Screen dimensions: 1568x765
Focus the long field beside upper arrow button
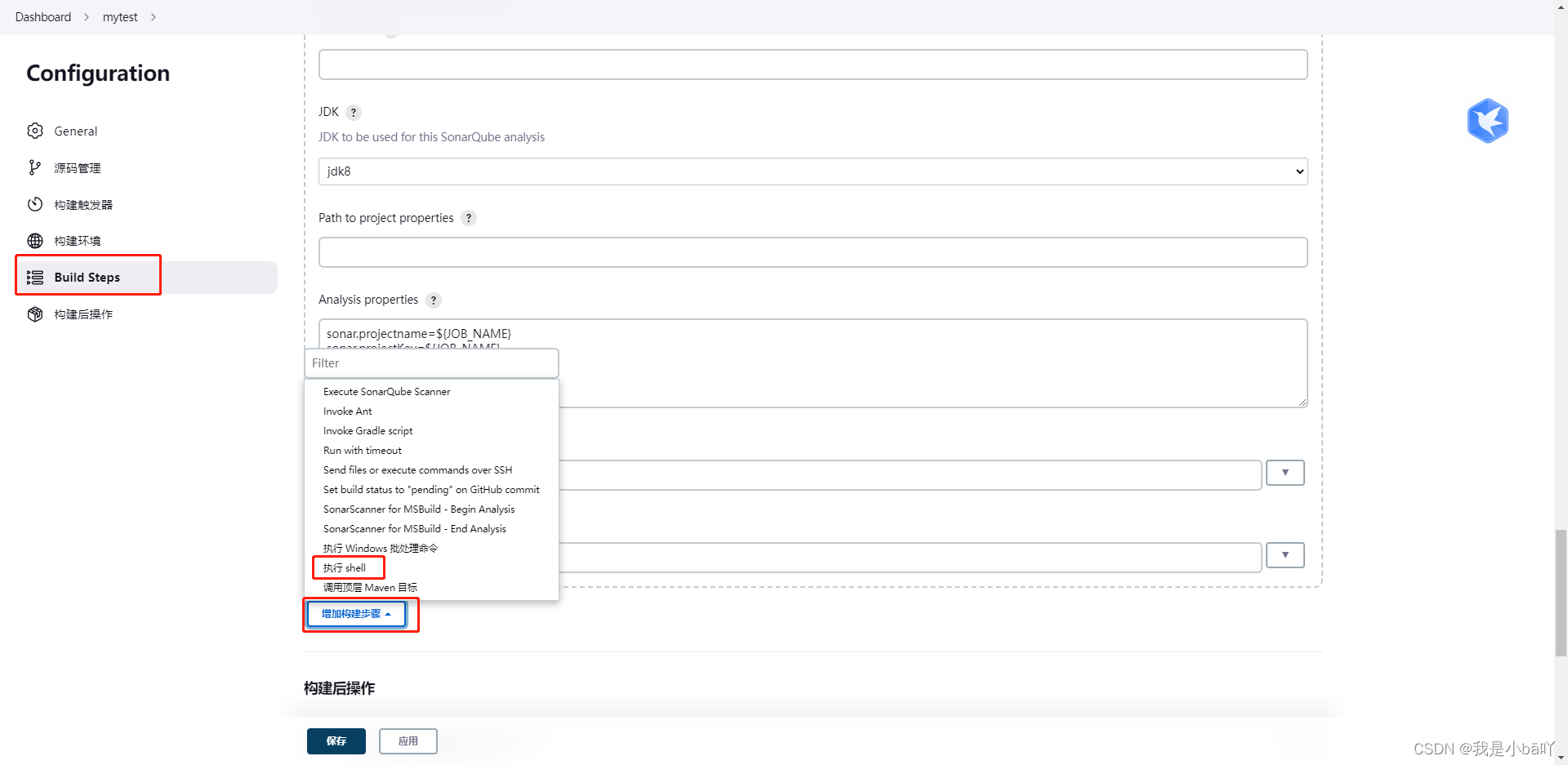click(910, 475)
